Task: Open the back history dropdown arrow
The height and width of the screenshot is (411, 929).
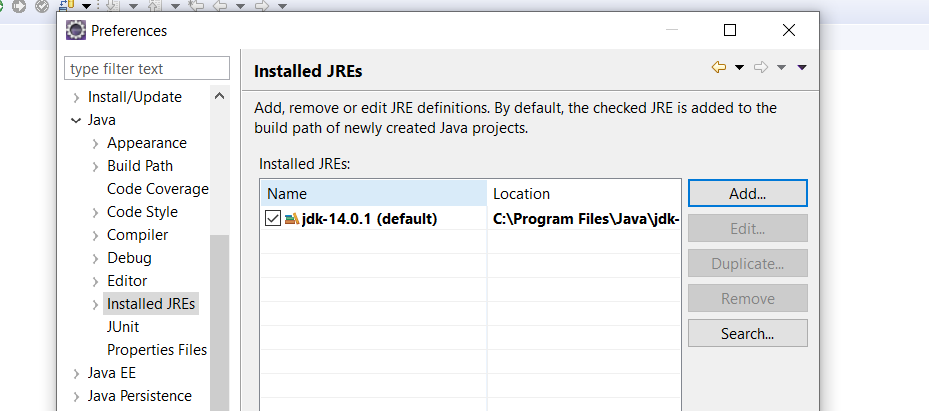Action: tap(739, 68)
